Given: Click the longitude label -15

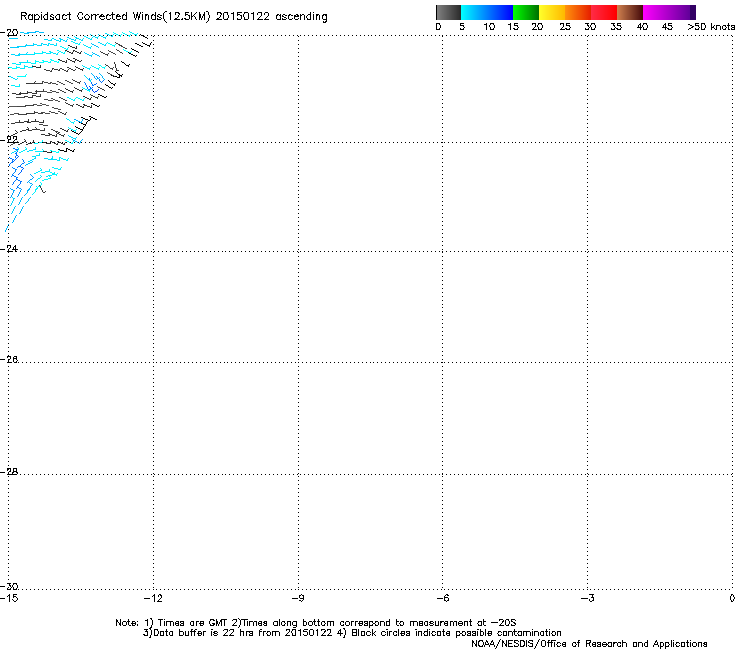Looking at the screenshot, I should [9, 599].
